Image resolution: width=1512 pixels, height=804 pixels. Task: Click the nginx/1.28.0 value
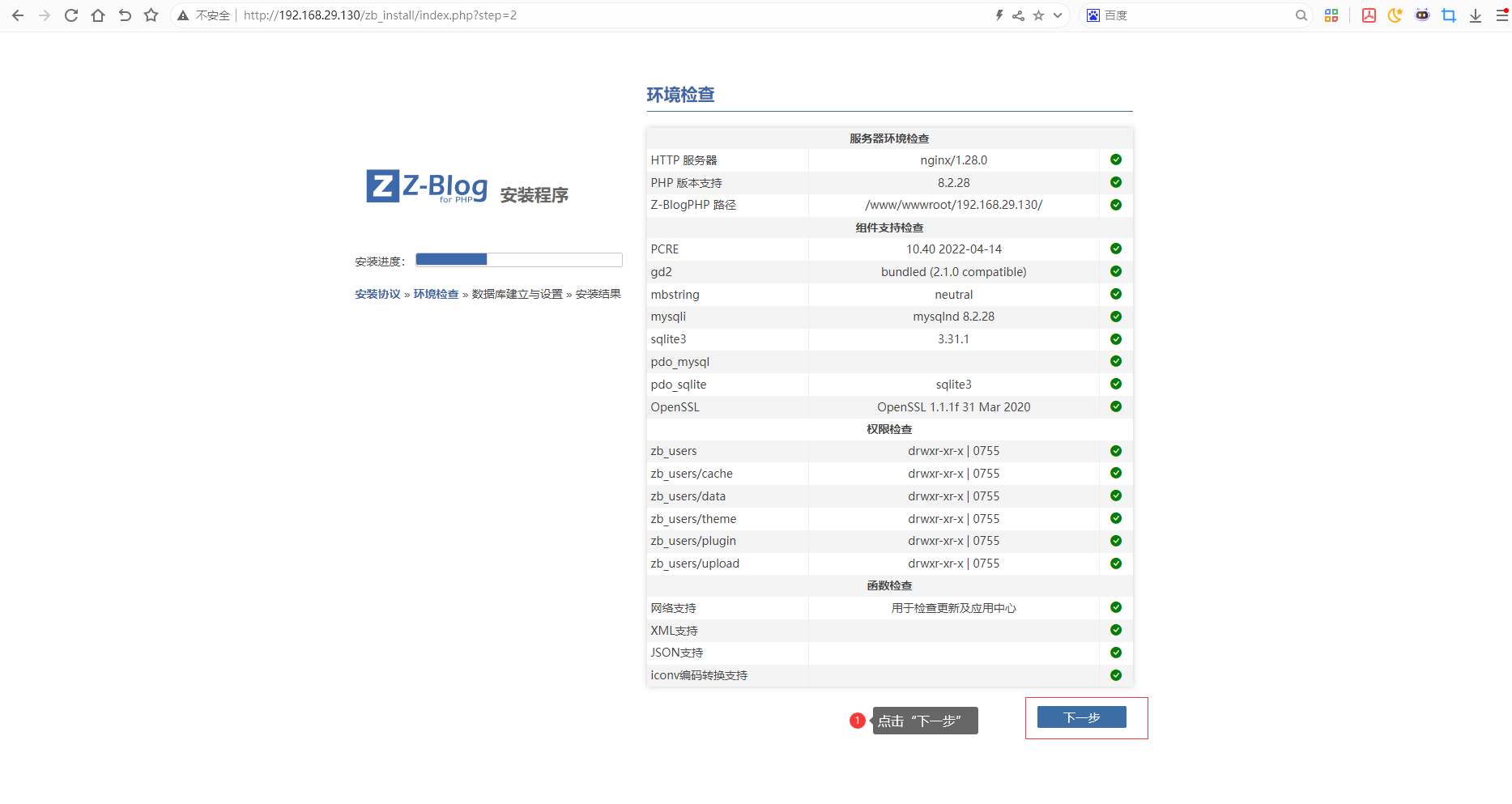click(954, 160)
